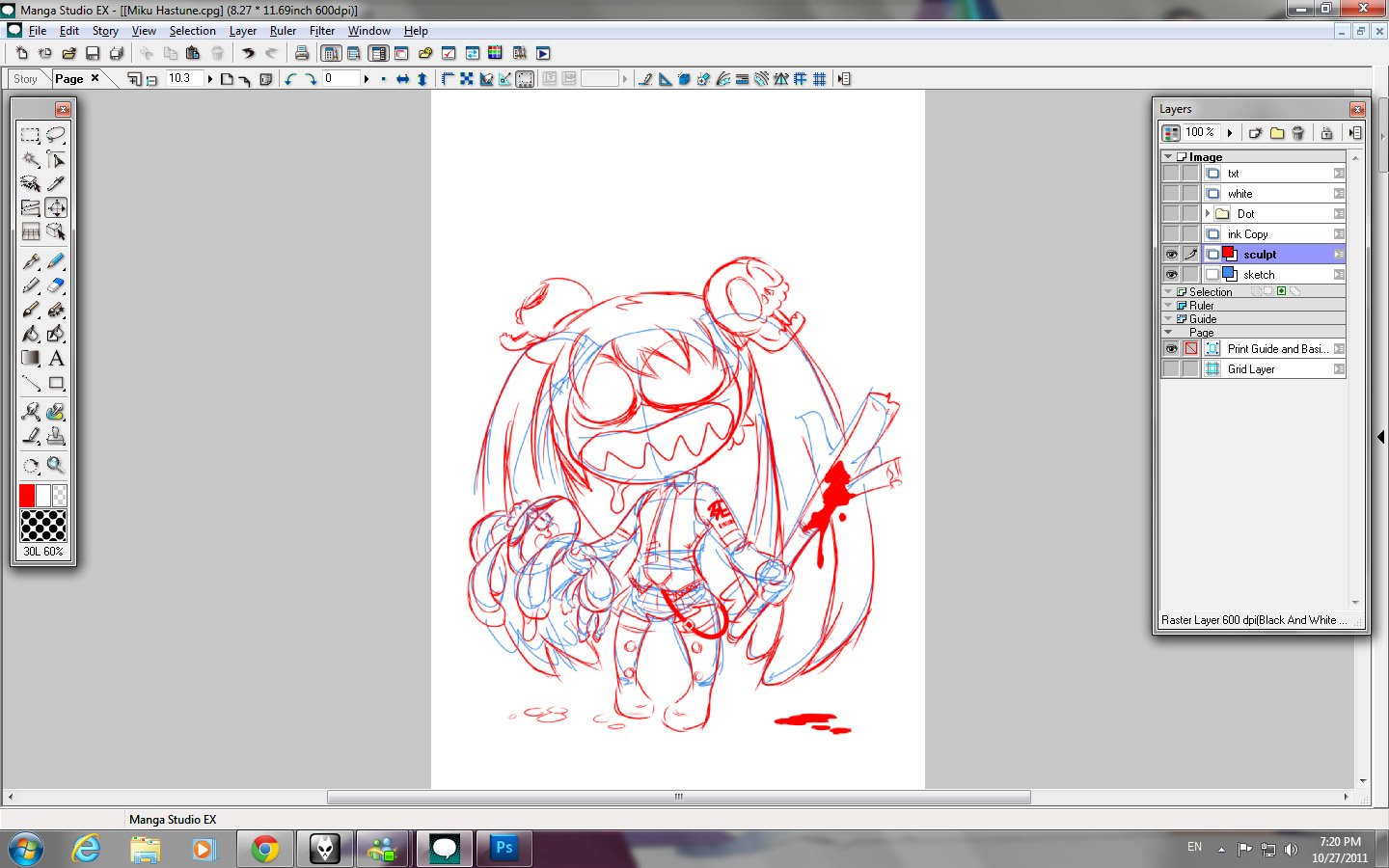Image resolution: width=1389 pixels, height=868 pixels.
Task: Select the Magic Wand tool
Action: [x=31, y=159]
